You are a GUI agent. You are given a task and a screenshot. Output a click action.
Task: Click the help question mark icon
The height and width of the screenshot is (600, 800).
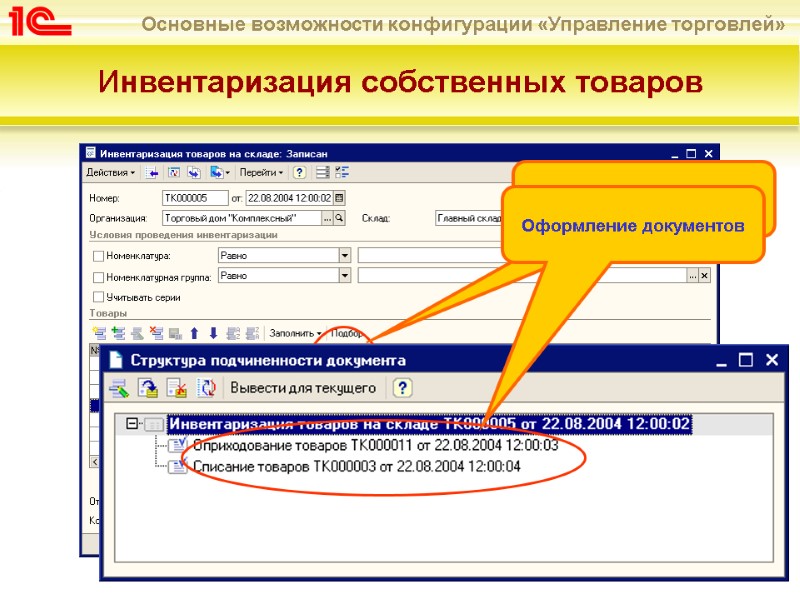[x=299, y=171]
